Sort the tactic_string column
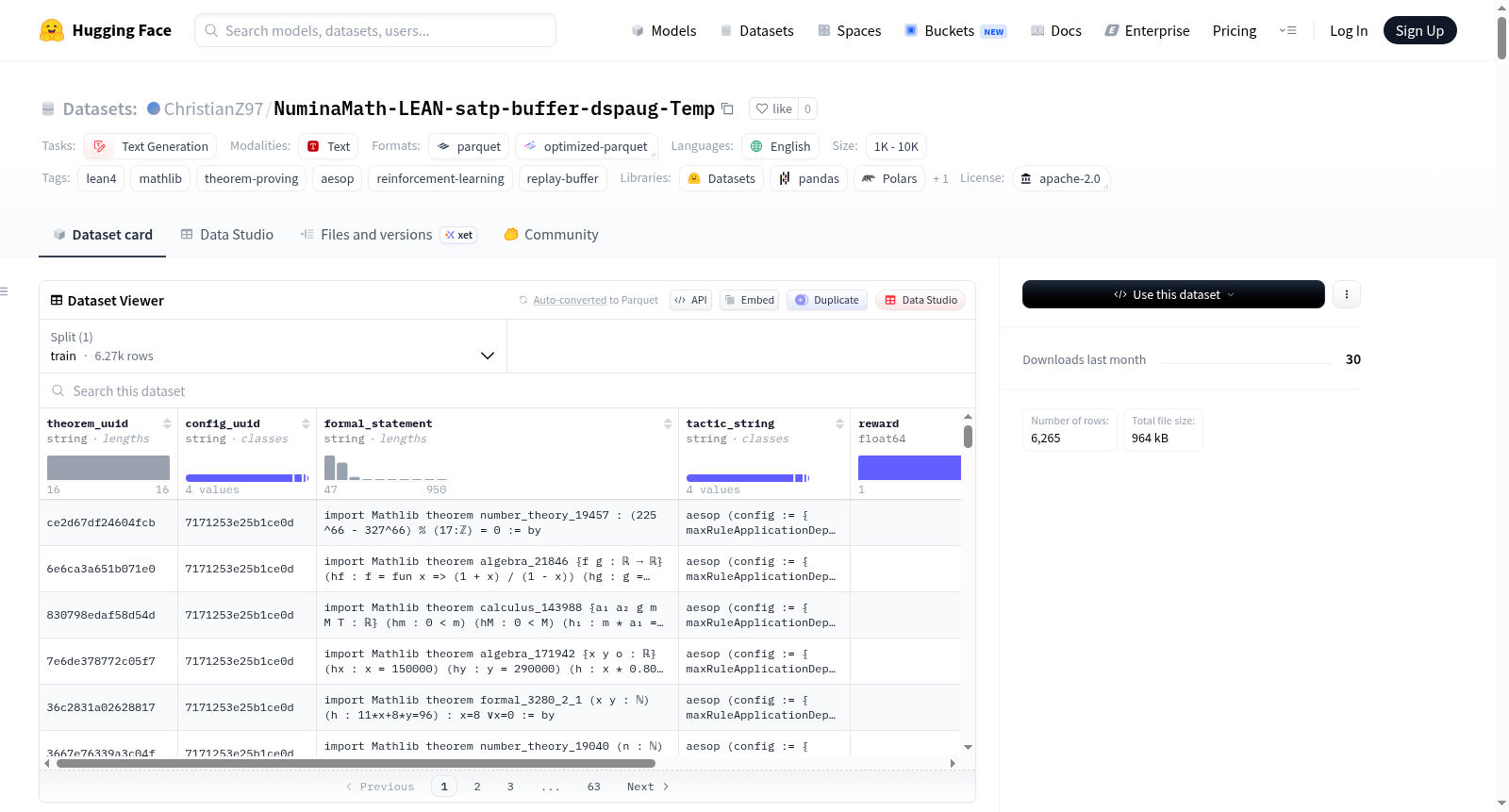Screen dimensions: 1509x812 839,423
